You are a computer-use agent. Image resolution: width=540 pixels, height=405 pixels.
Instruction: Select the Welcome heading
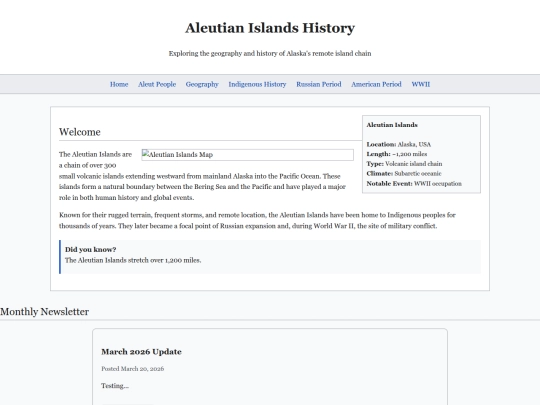click(x=80, y=132)
